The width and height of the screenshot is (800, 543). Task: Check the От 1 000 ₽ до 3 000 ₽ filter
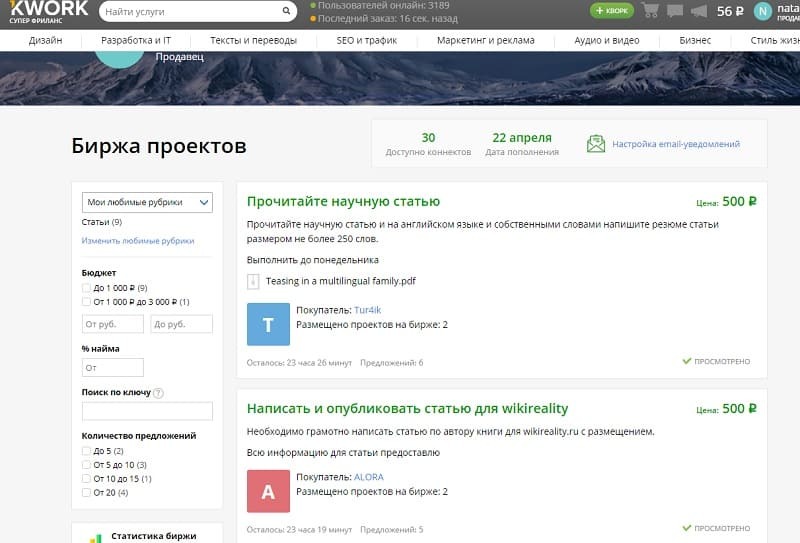(x=87, y=301)
